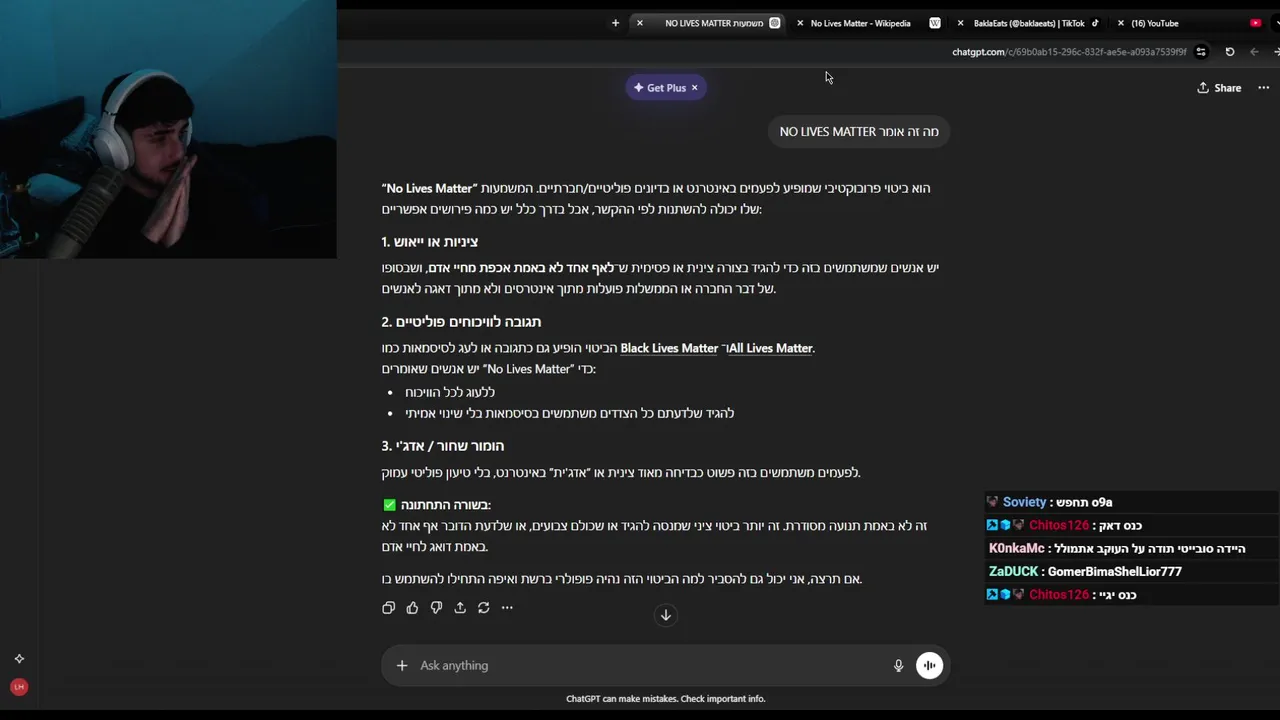Click the chatgpt.com address bar URL
This screenshot has height=720, width=1280.
[x=1069, y=52]
